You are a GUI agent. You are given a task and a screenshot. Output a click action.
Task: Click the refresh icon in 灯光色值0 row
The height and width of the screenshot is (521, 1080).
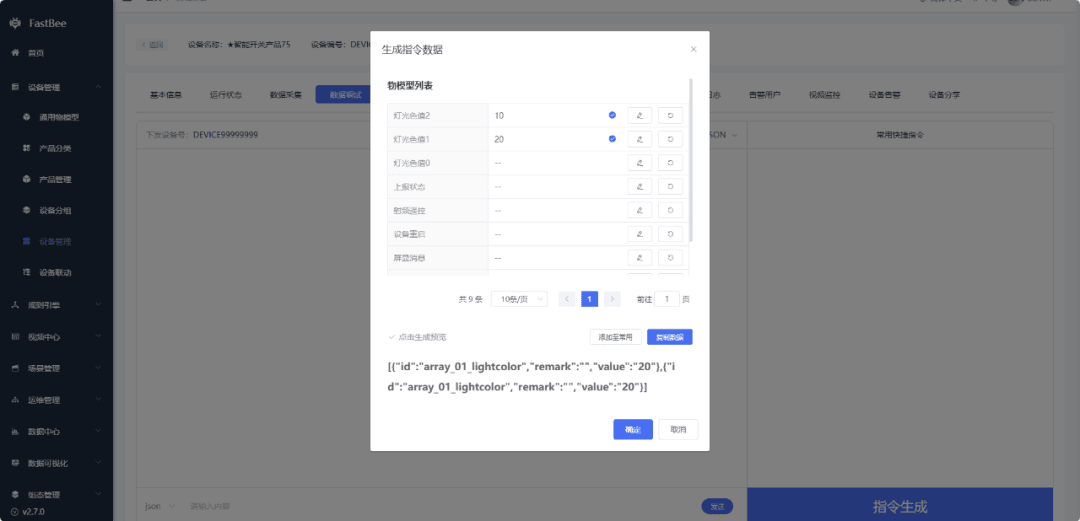670,163
